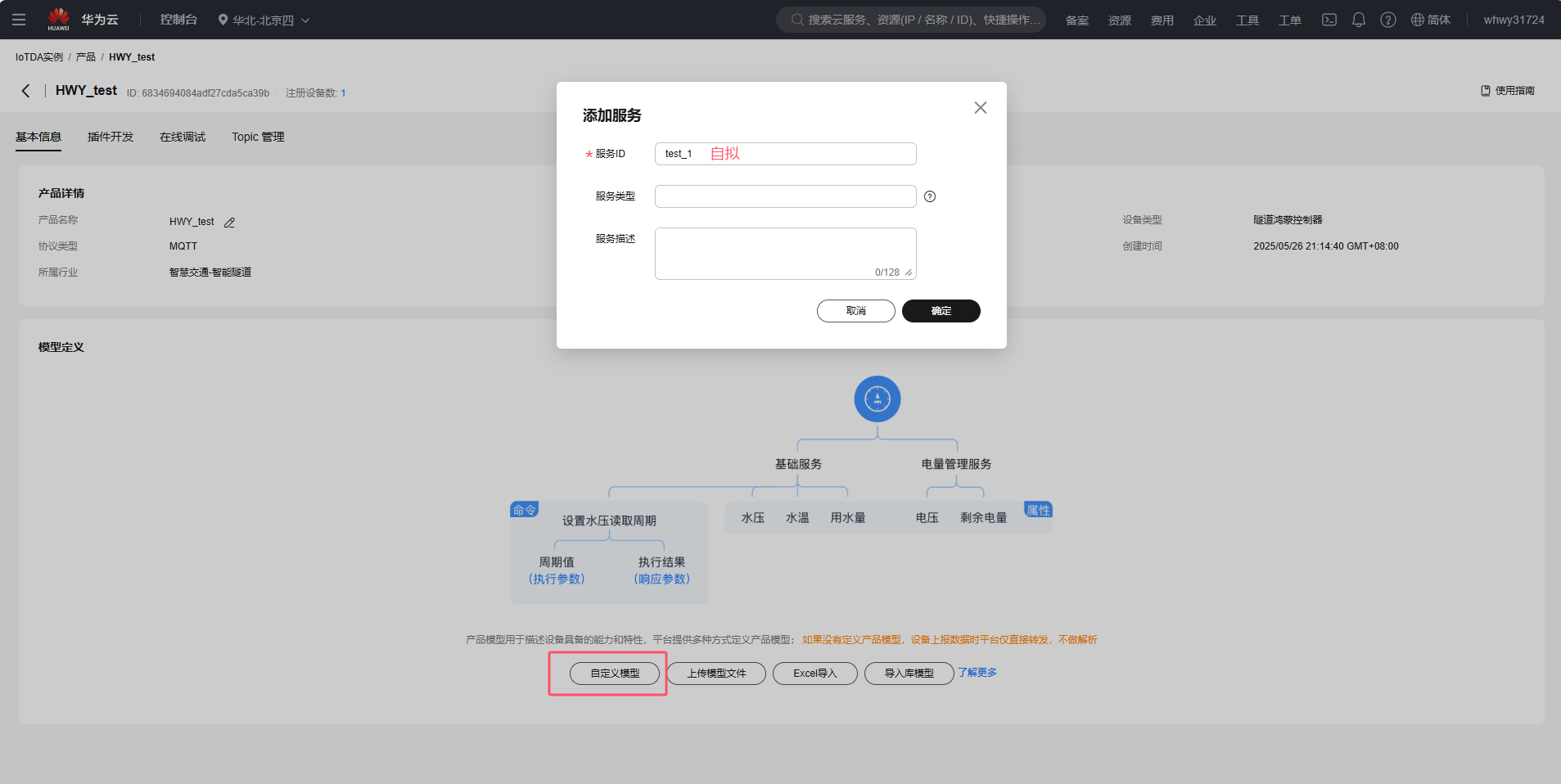Click the 智慧交通-智能隧道 industry value
This screenshot has width=1561, height=784.
(210, 273)
